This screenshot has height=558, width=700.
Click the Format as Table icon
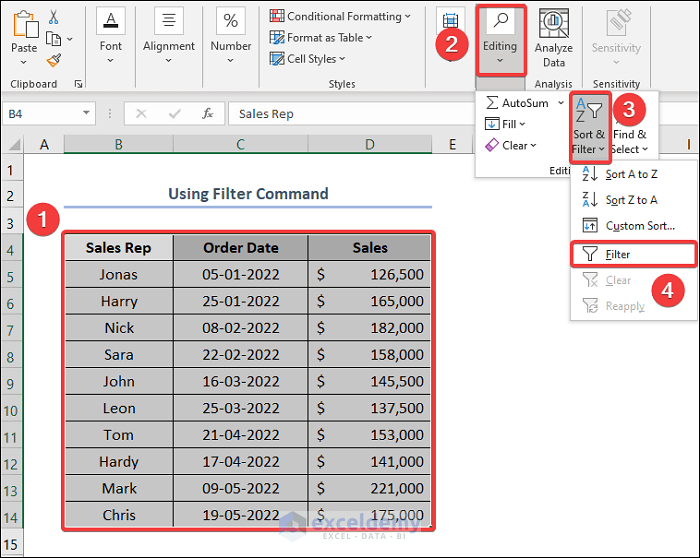point(277,37)
